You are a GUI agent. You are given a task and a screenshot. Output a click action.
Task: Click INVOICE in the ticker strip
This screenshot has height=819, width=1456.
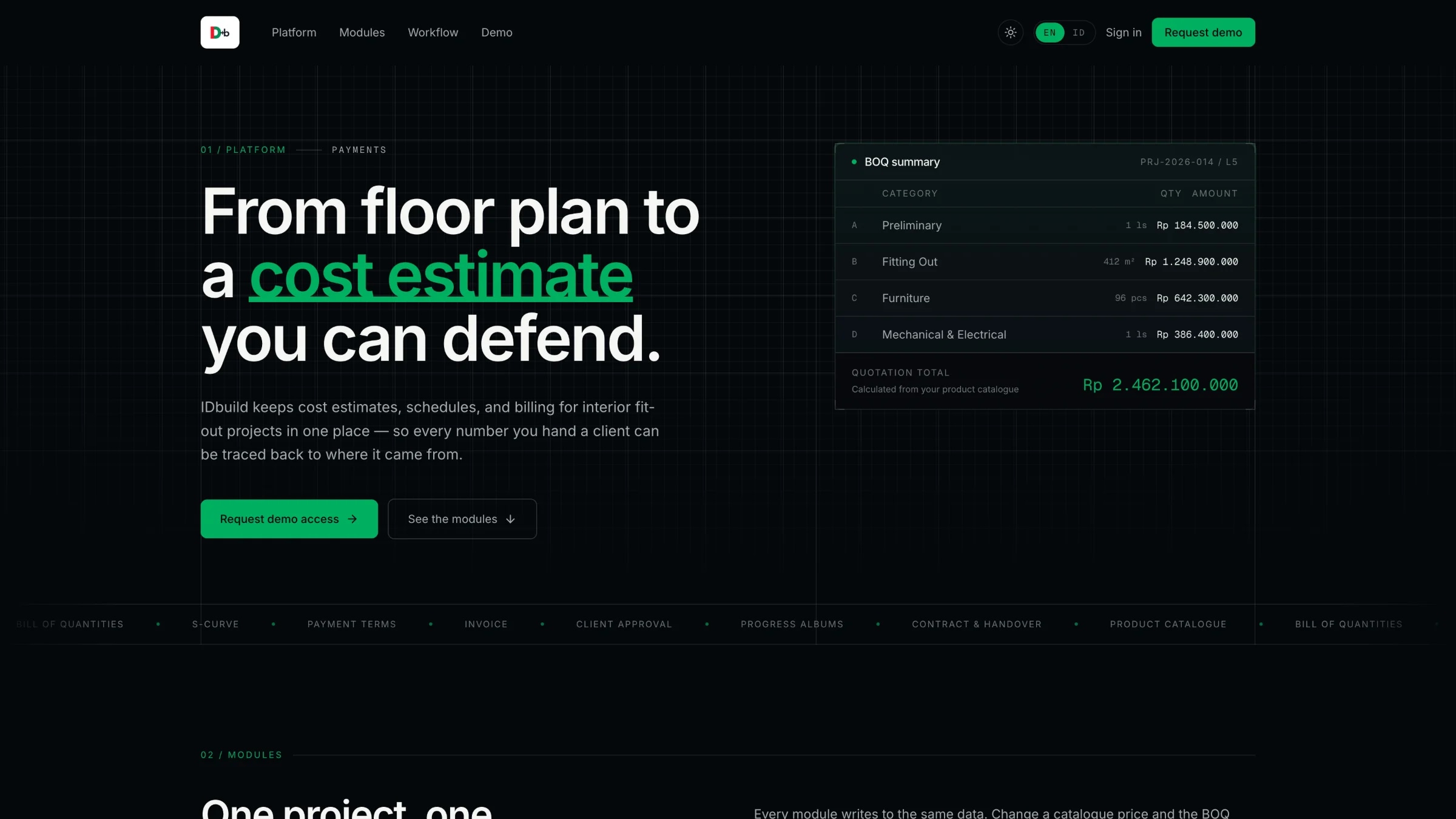pos(486,624)
